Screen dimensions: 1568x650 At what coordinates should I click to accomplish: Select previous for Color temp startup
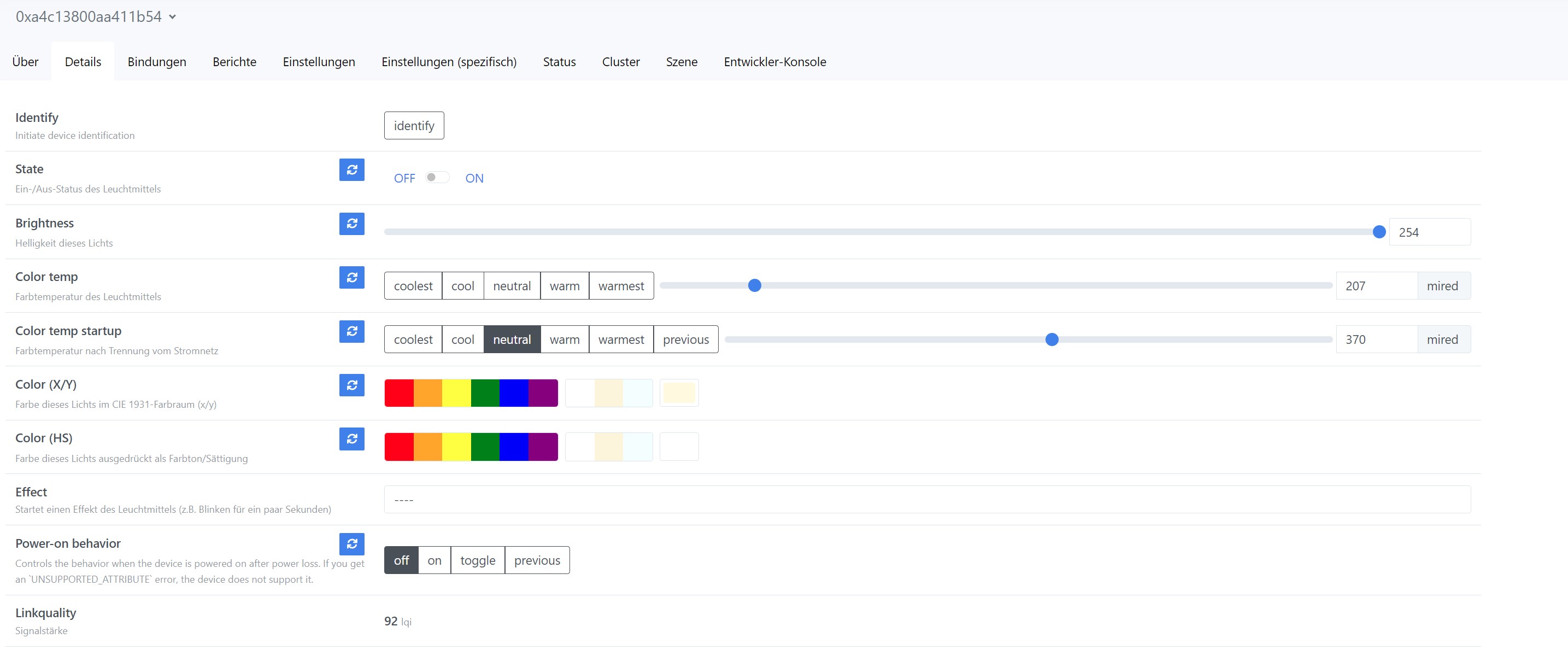[686, 339]
